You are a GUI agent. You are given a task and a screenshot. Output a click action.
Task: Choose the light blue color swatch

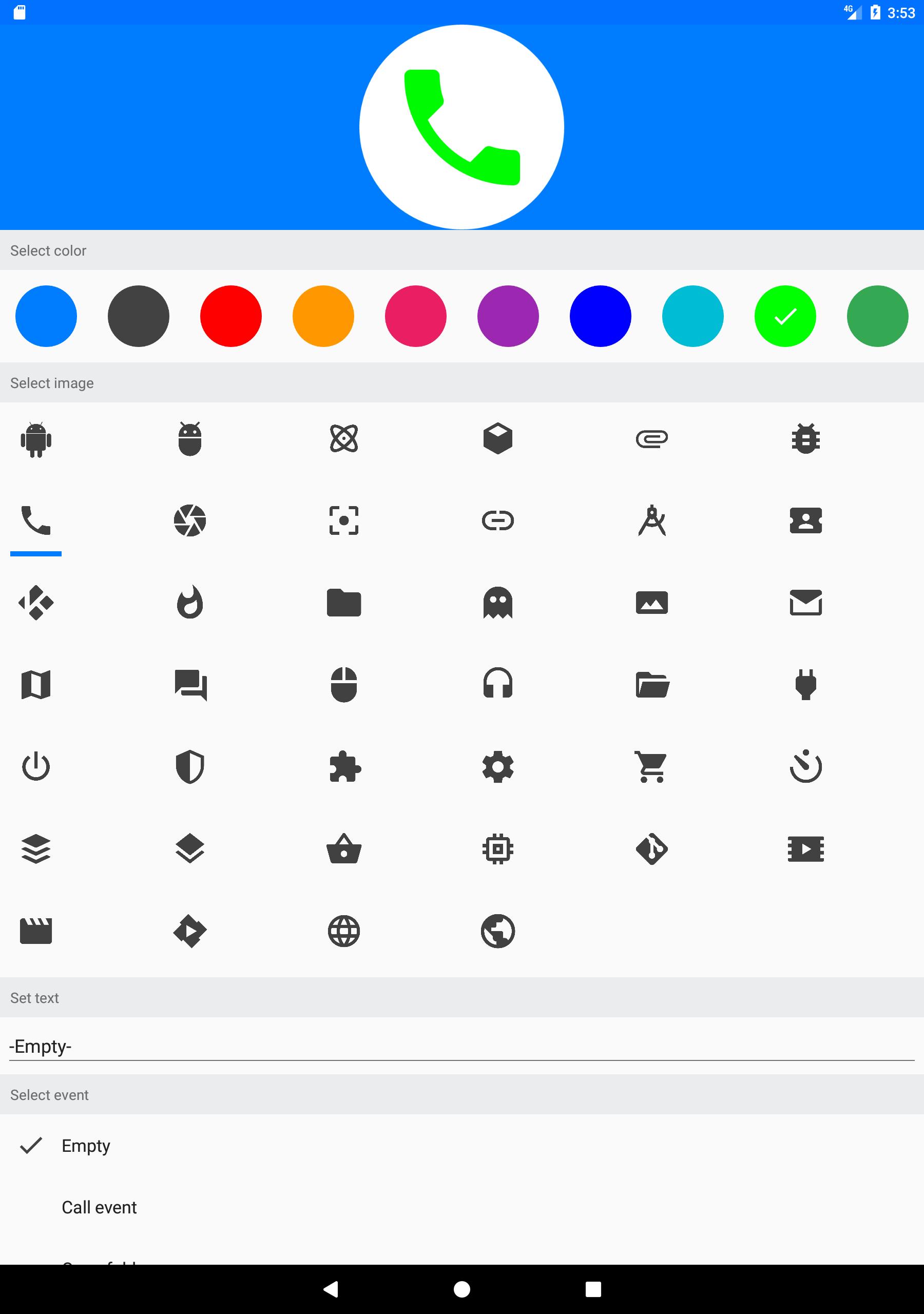tap(46, 316)
